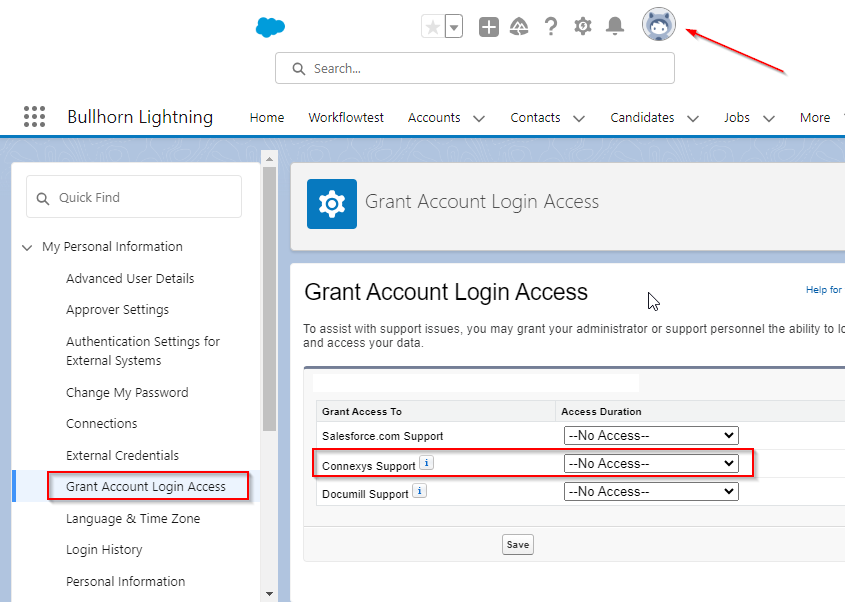This screenshot has width=845, height=602.
Task: Open the global actions plus icon
Action: point(489,27)
